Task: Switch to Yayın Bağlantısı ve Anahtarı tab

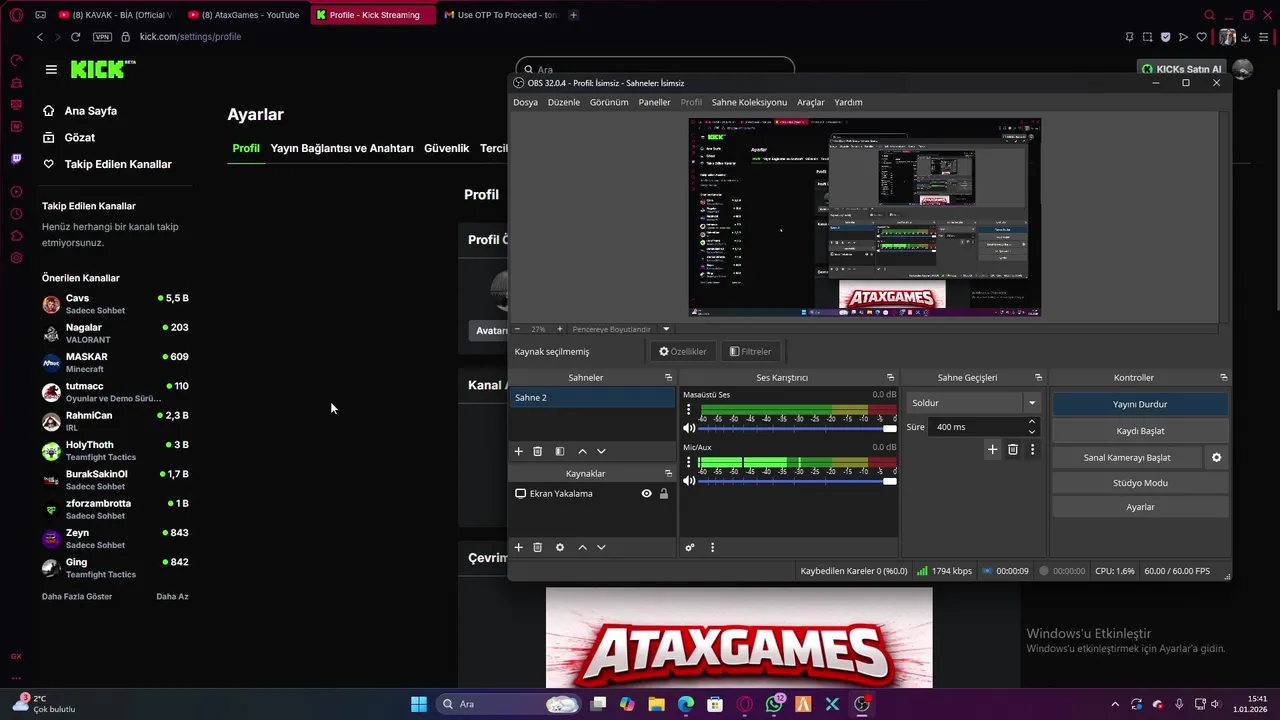Action: (x=342, y=148)
